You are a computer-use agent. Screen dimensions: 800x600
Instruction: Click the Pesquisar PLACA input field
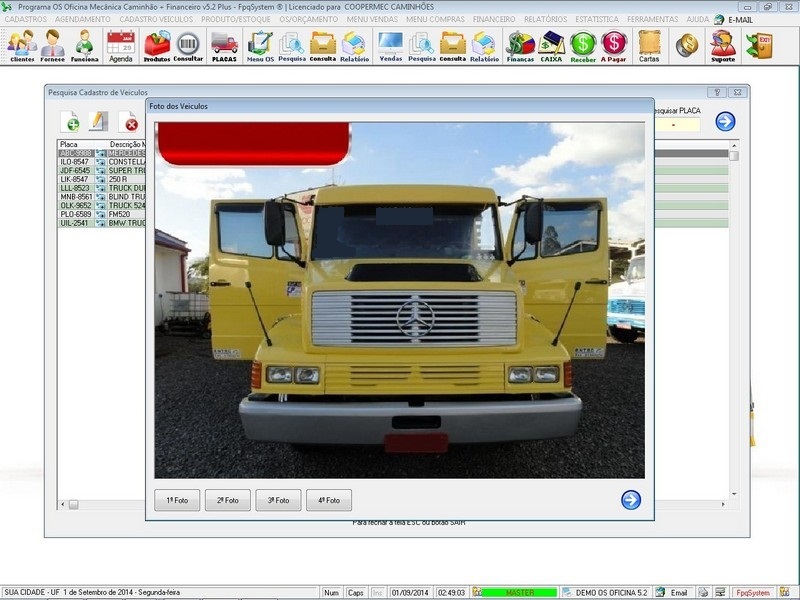(677, 124)
